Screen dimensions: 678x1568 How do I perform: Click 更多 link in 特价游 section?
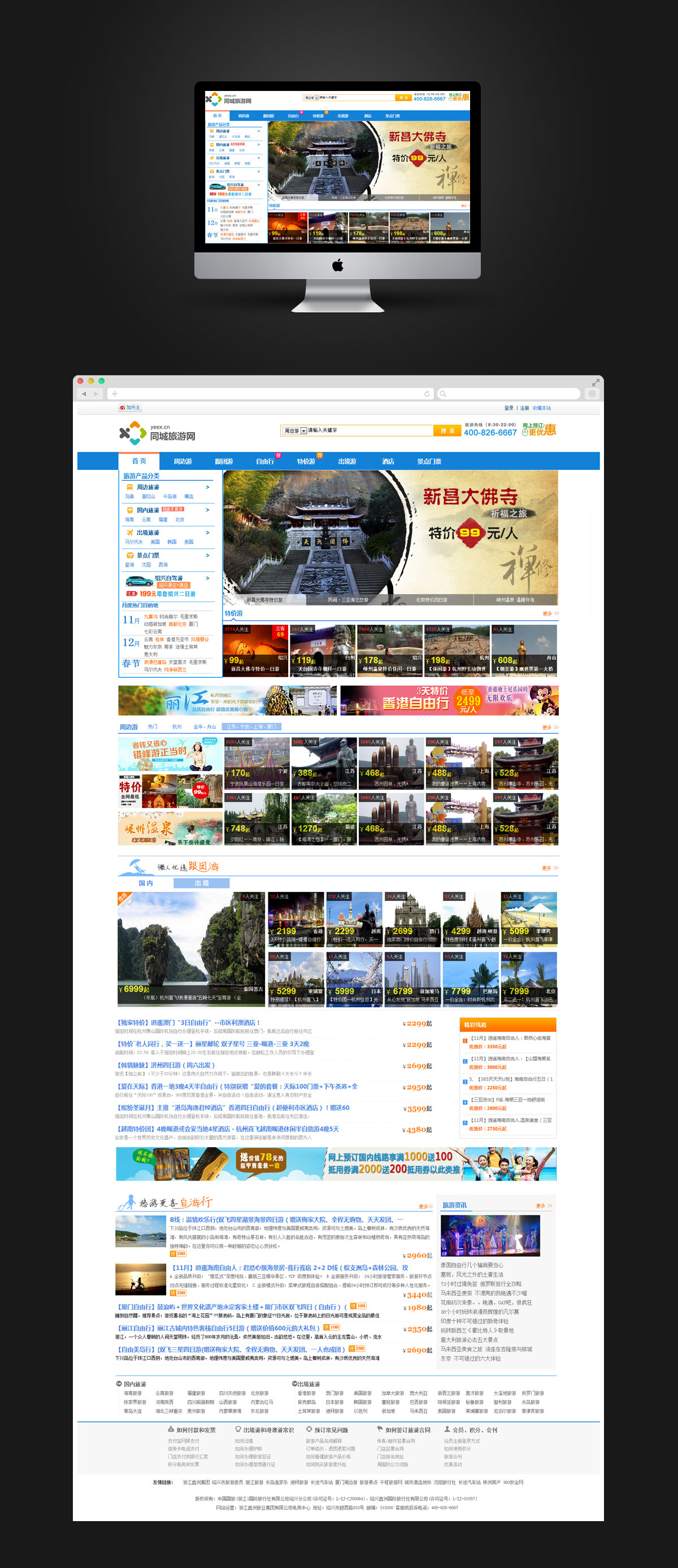[x=550, y=613]
